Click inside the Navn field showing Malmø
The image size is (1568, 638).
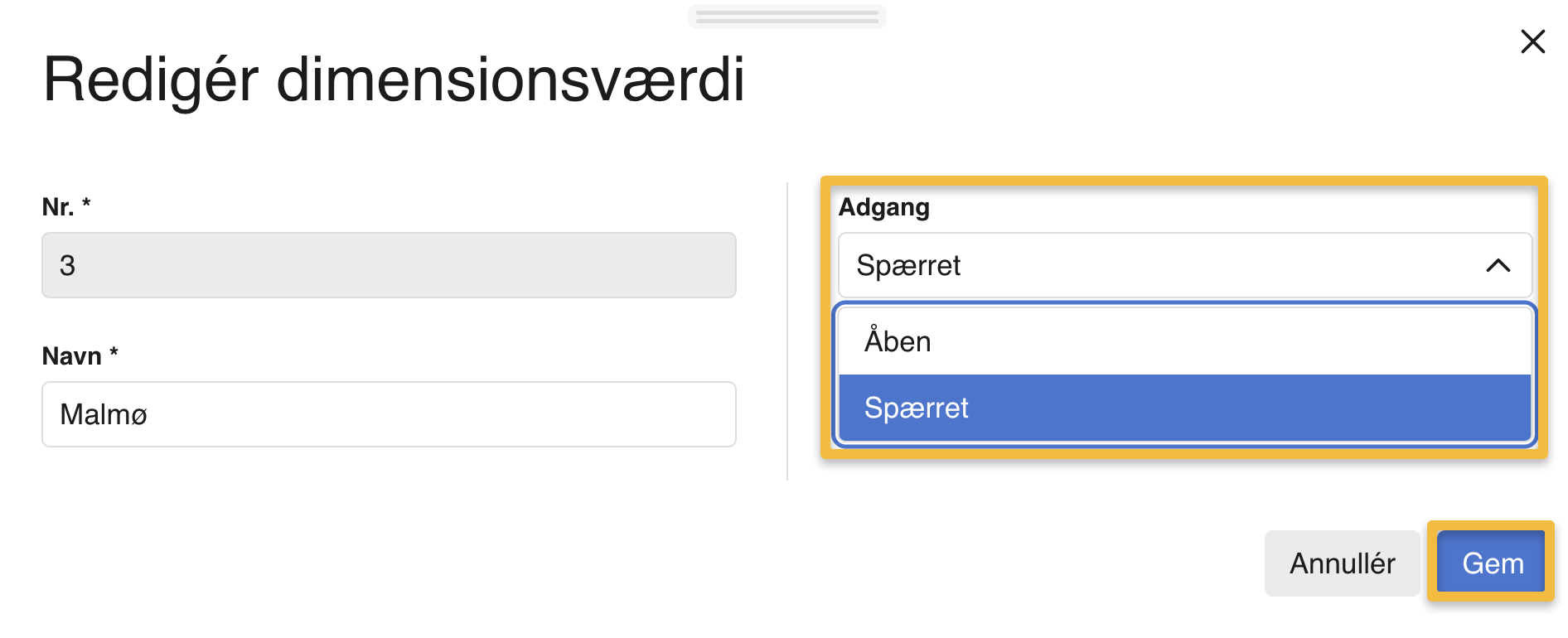(389, 414)
